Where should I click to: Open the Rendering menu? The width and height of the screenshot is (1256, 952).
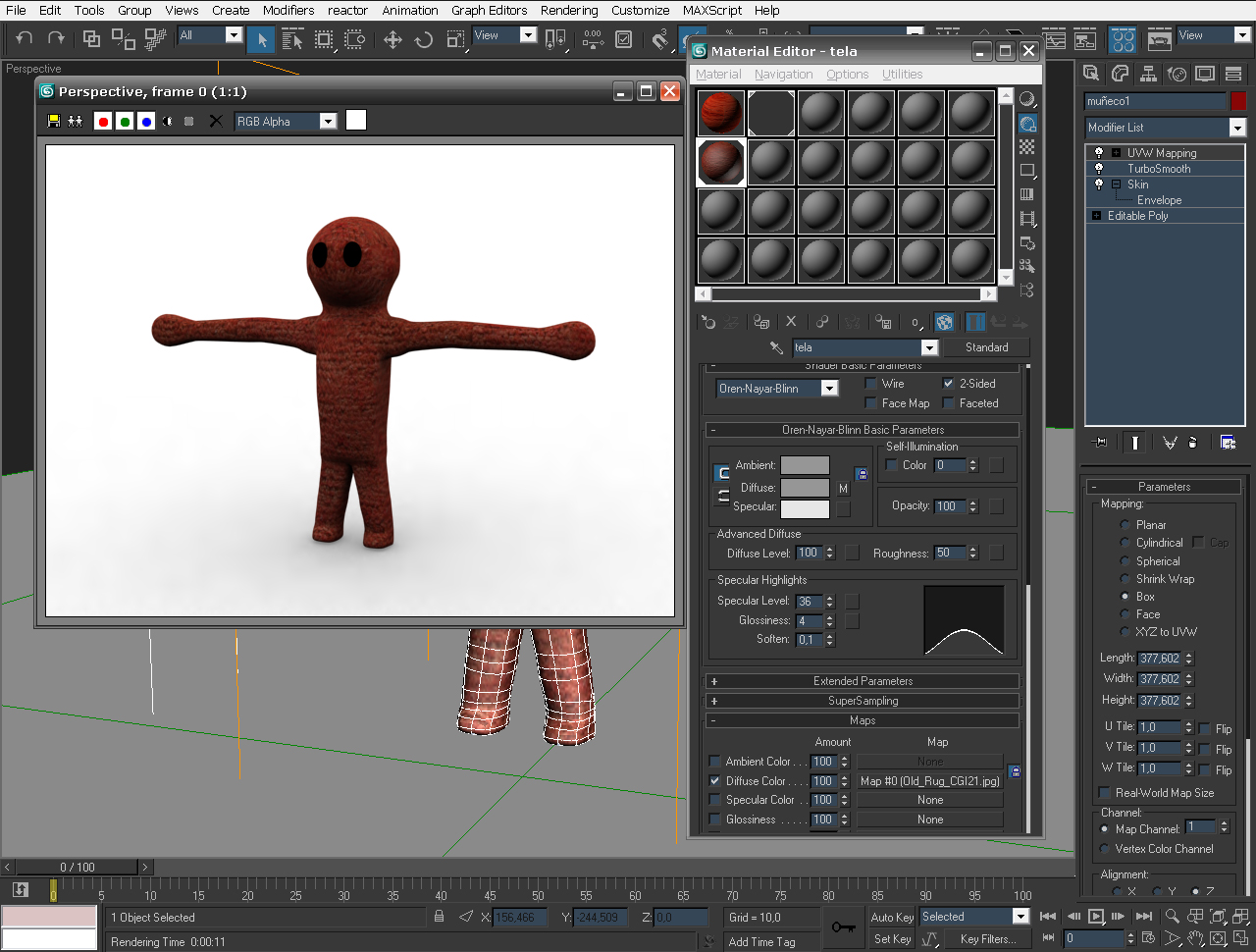(568, 11)
